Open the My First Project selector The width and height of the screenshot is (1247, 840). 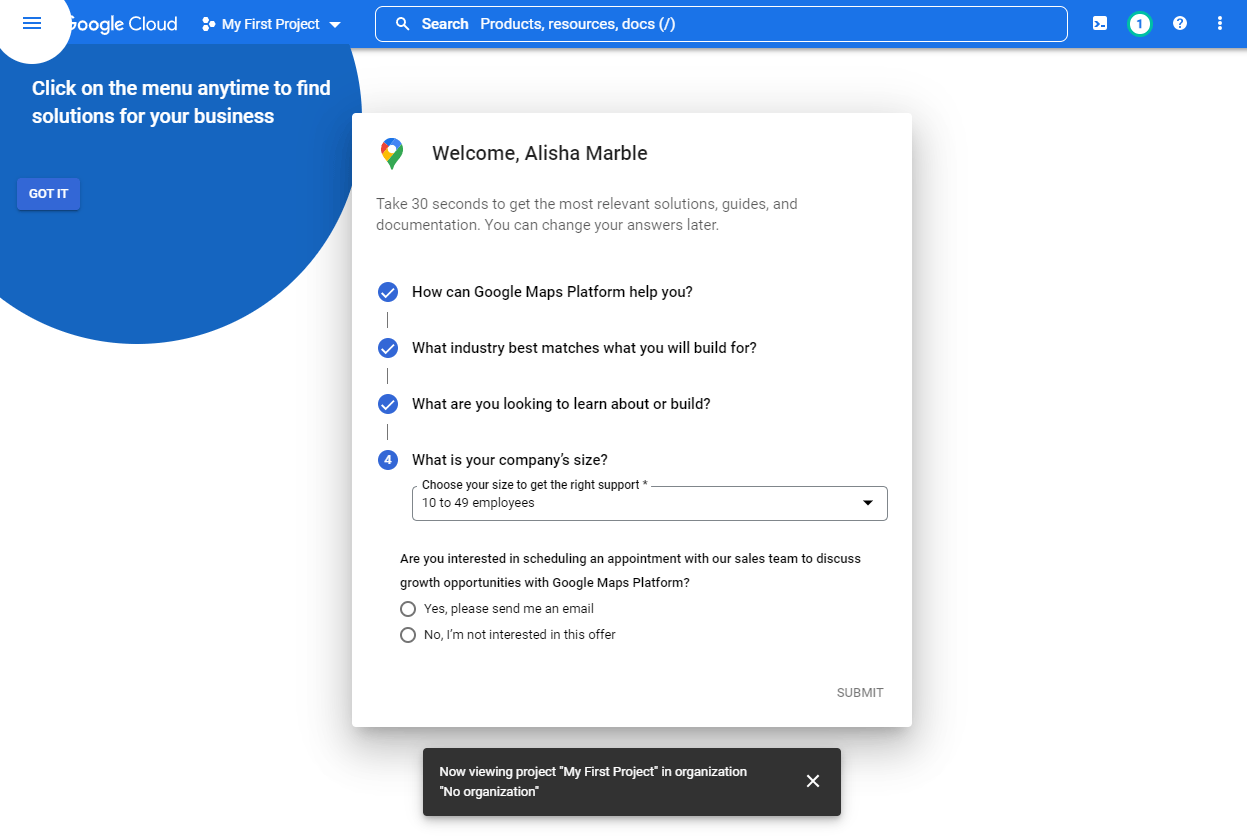271,24
